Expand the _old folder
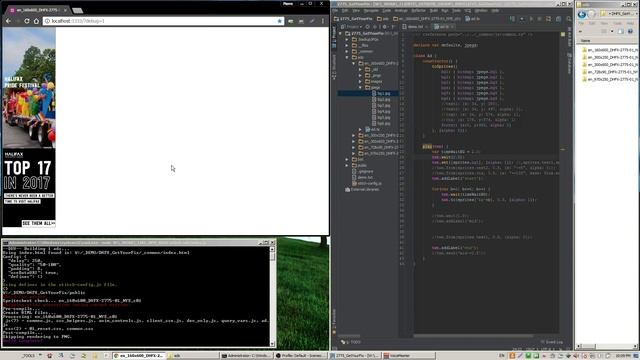 [x=360, y=69]
